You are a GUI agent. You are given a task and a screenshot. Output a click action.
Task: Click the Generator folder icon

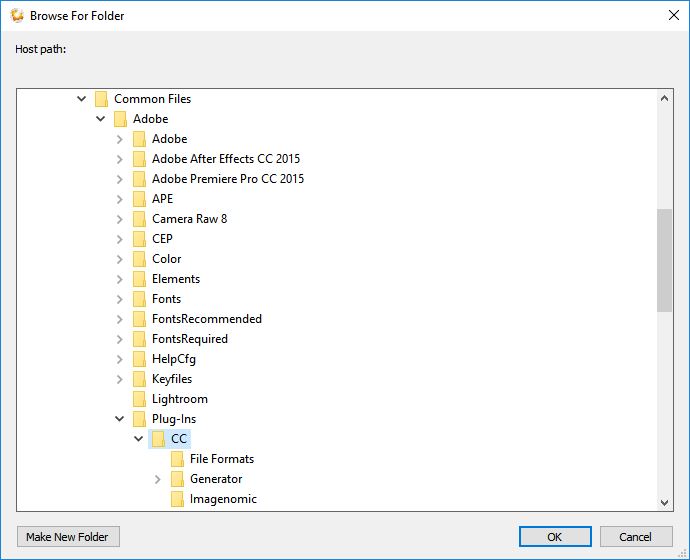[x=177, y=479]
